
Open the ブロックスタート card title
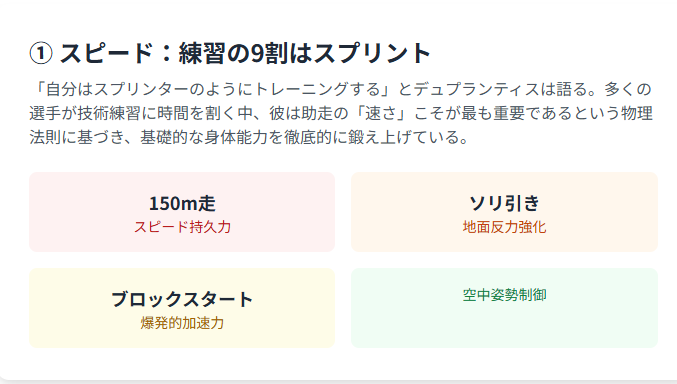[x=182, y=299]
